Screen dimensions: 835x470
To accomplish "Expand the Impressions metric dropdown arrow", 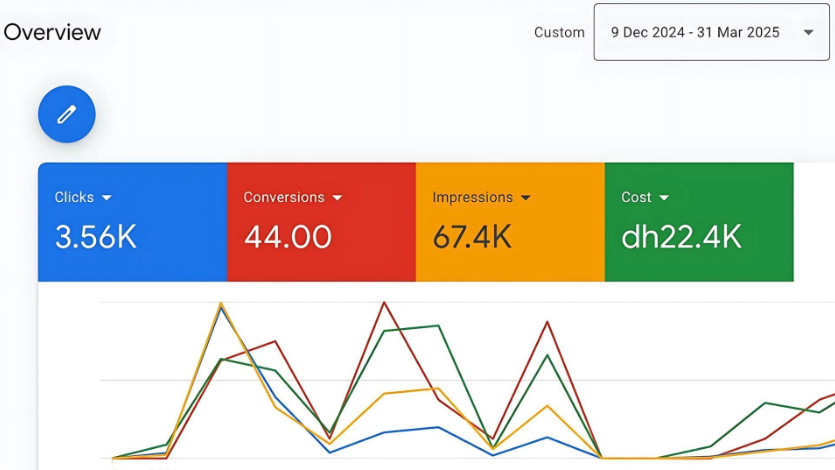I will (525, 198).
